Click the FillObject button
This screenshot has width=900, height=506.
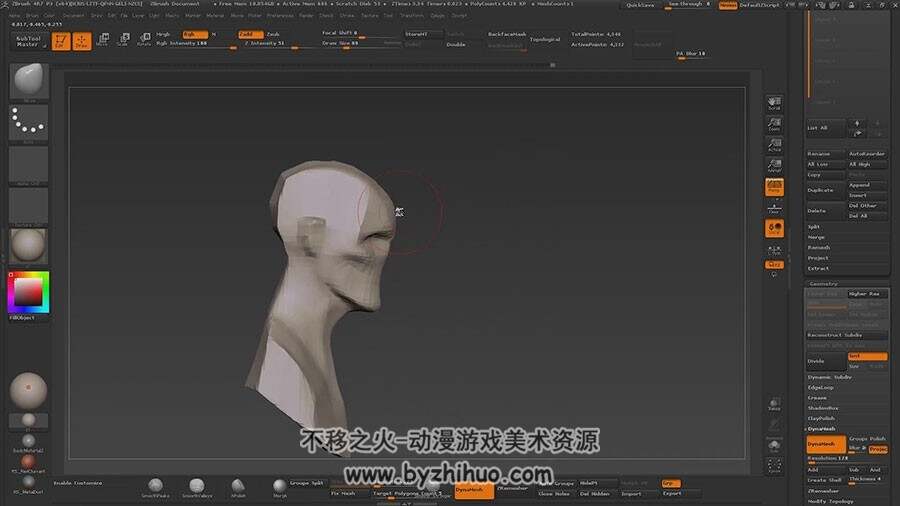(23, 317)
